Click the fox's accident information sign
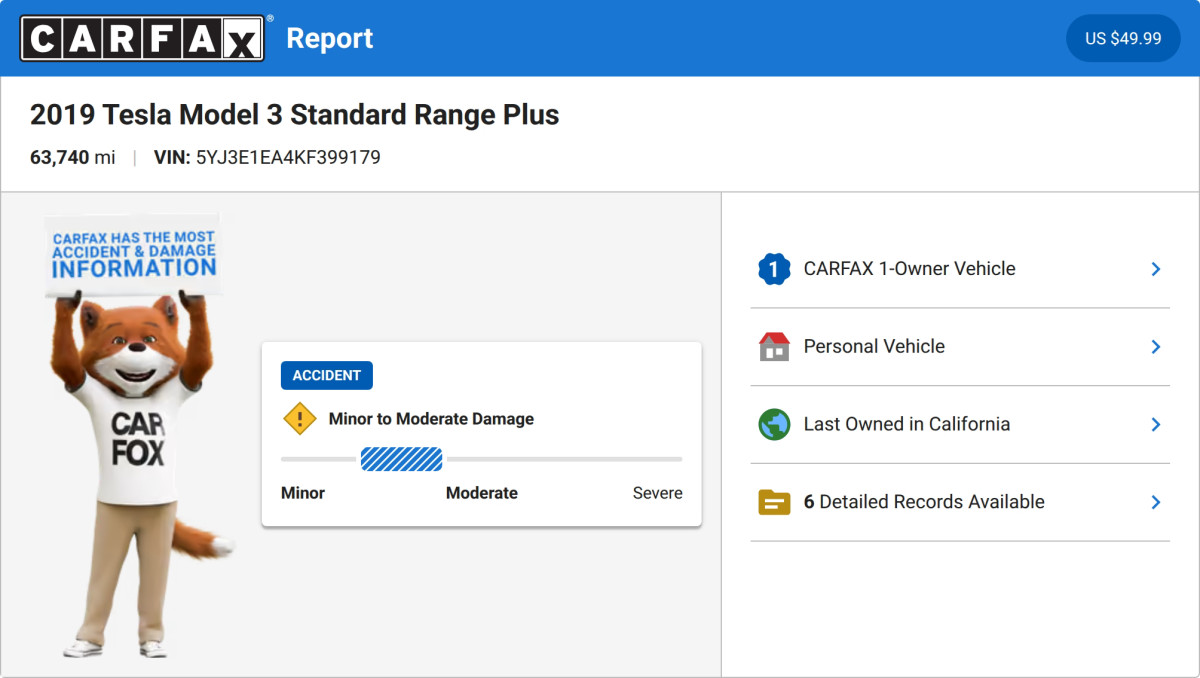Viewport: 1200px width, 678px height. point(133,254)
